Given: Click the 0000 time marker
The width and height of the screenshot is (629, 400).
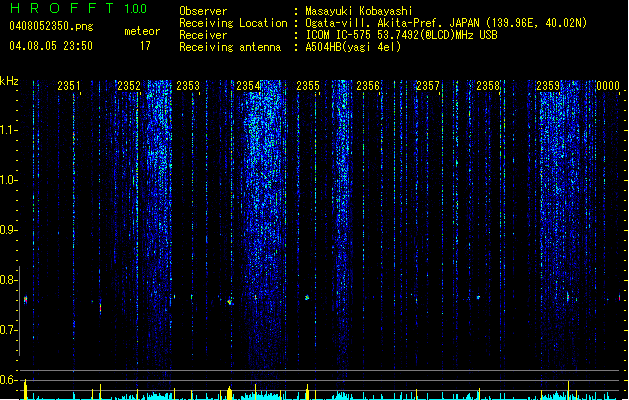Looking at the screenshot, I should pyautogui.click(x=608, y=85).
